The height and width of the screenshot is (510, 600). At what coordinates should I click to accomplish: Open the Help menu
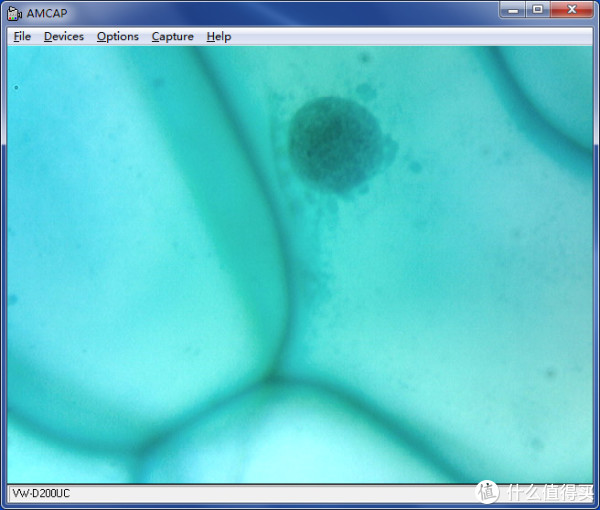click(219, 37)
